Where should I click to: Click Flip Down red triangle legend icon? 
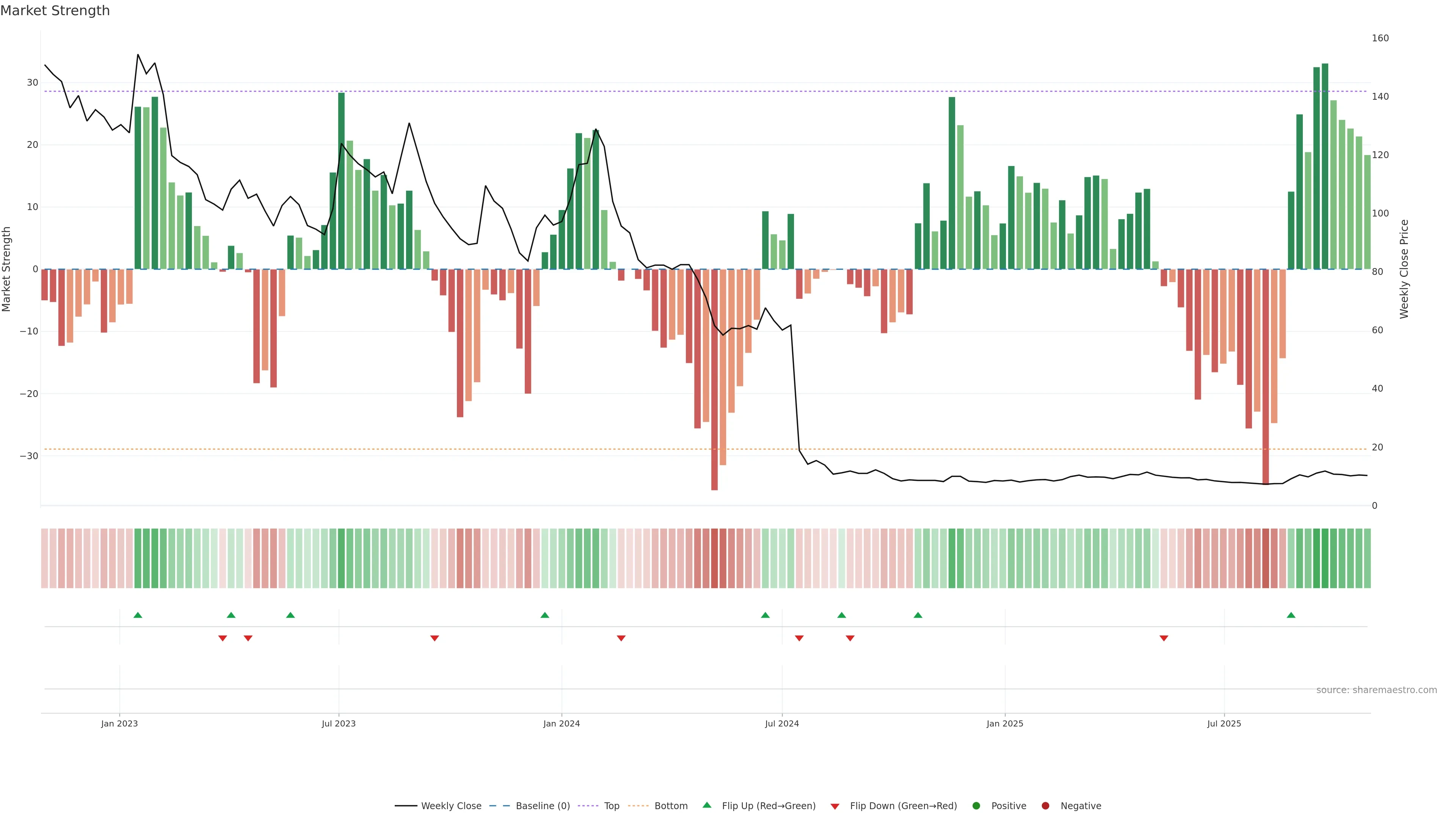(x=835, y=806)
